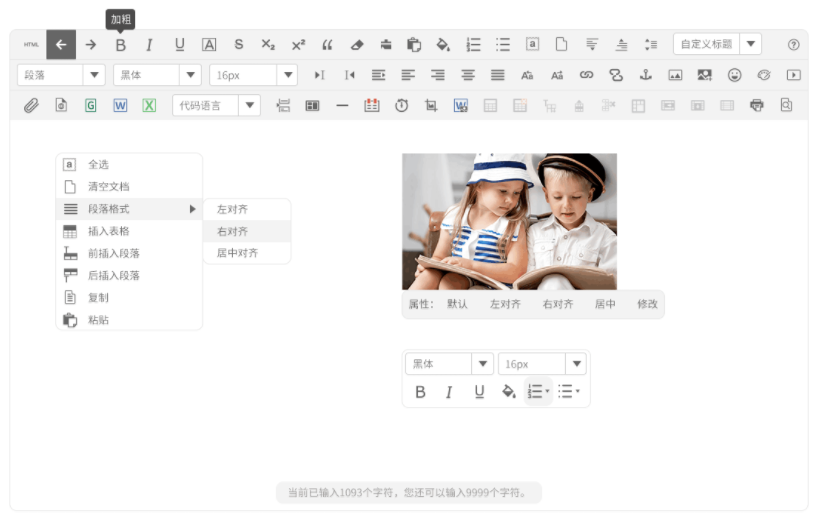This screenshot has width=814, height=531.
Task: Click the select all toolbar icon
Action: pyautogui.click(x=532, y=44)
